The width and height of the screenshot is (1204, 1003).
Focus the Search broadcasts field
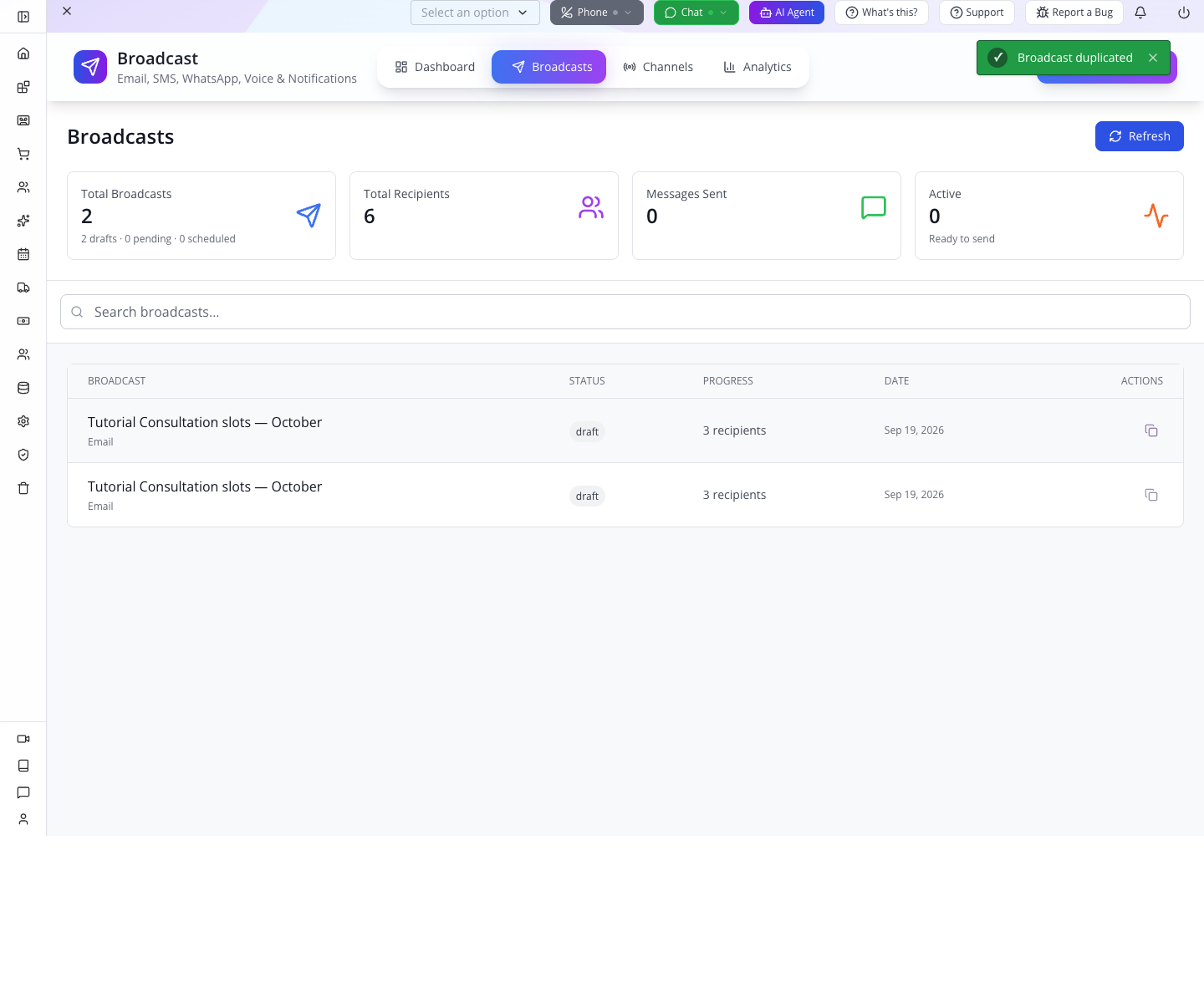tap(625, 312)
